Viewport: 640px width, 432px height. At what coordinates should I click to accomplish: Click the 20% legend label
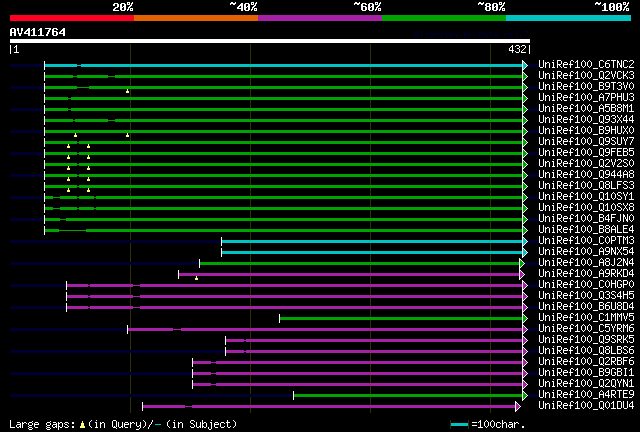click(123, 7)
